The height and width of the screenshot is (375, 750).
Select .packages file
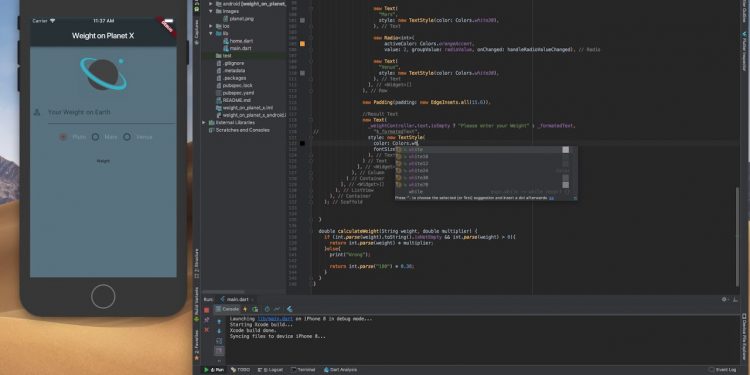tap(234, 78)
